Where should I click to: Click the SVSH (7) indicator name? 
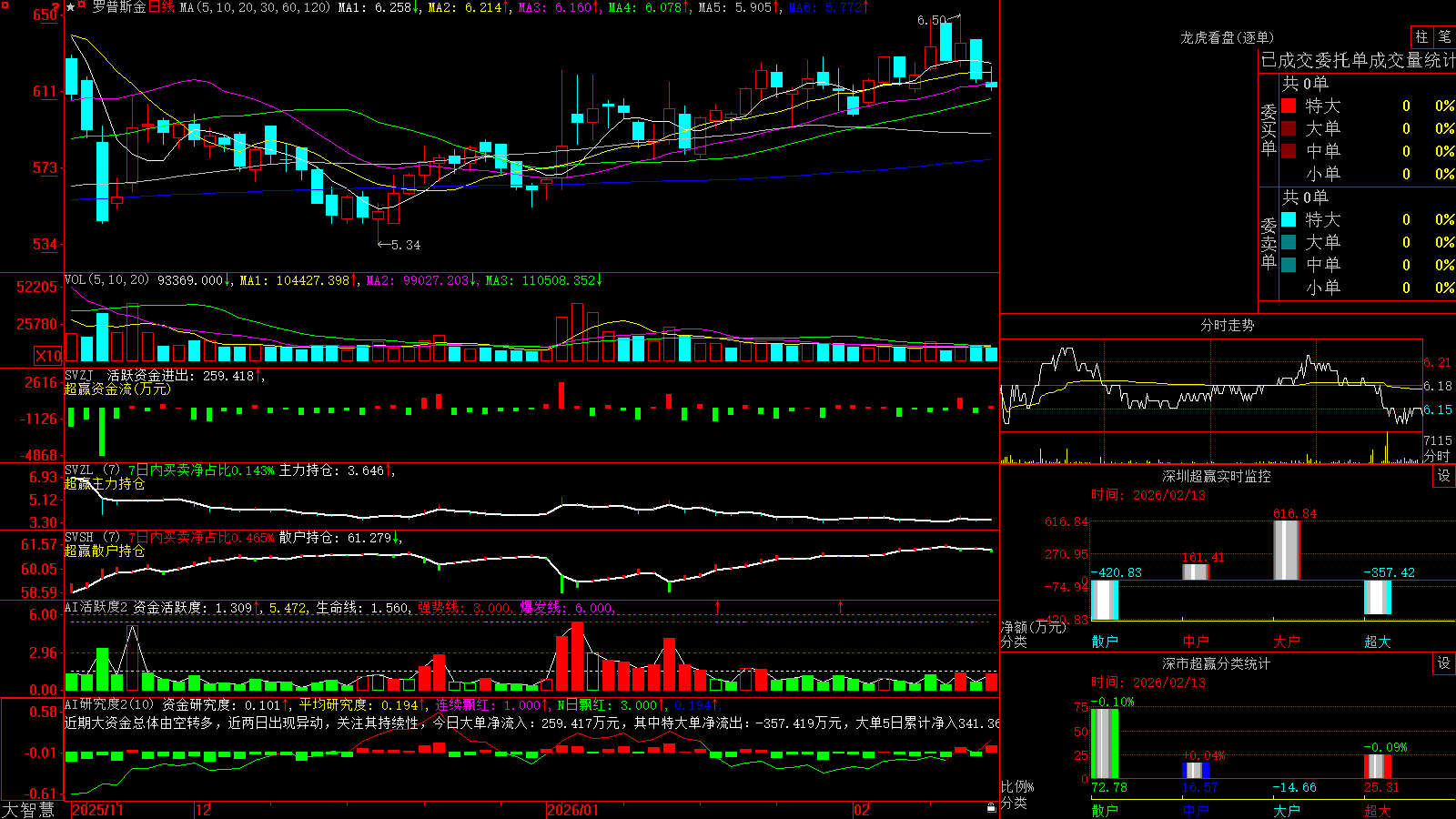click(92, 537)
